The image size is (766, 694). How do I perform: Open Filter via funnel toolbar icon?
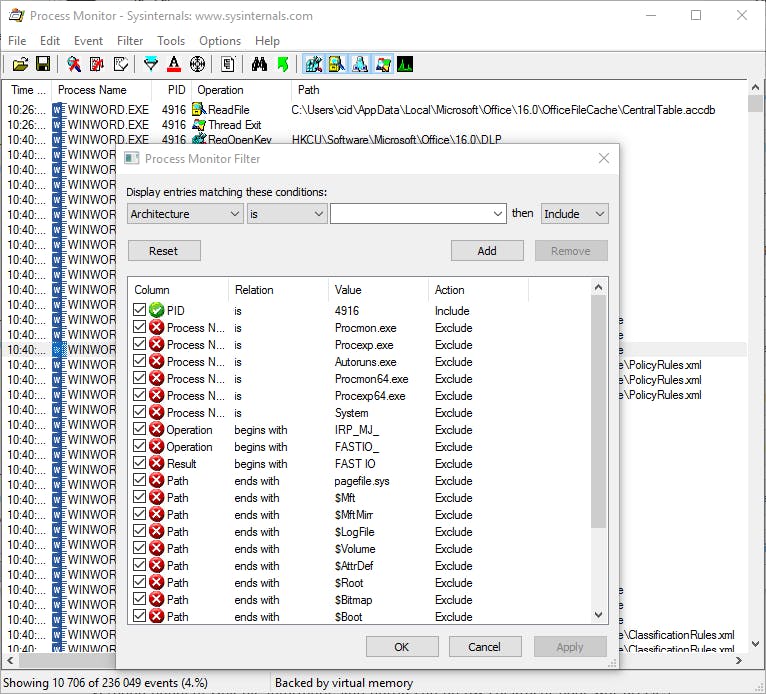(151, 64)
